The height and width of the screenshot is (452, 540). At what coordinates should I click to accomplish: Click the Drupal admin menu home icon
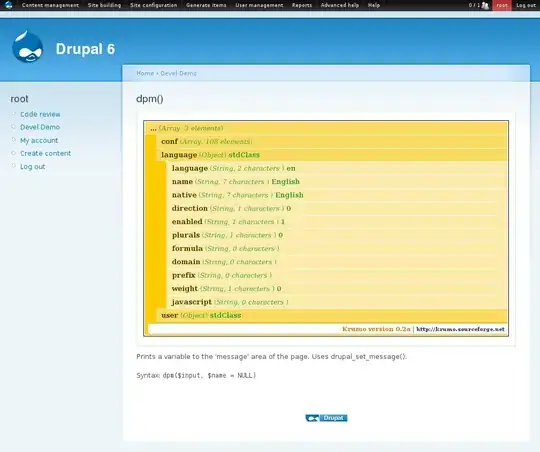pos(8,5)
